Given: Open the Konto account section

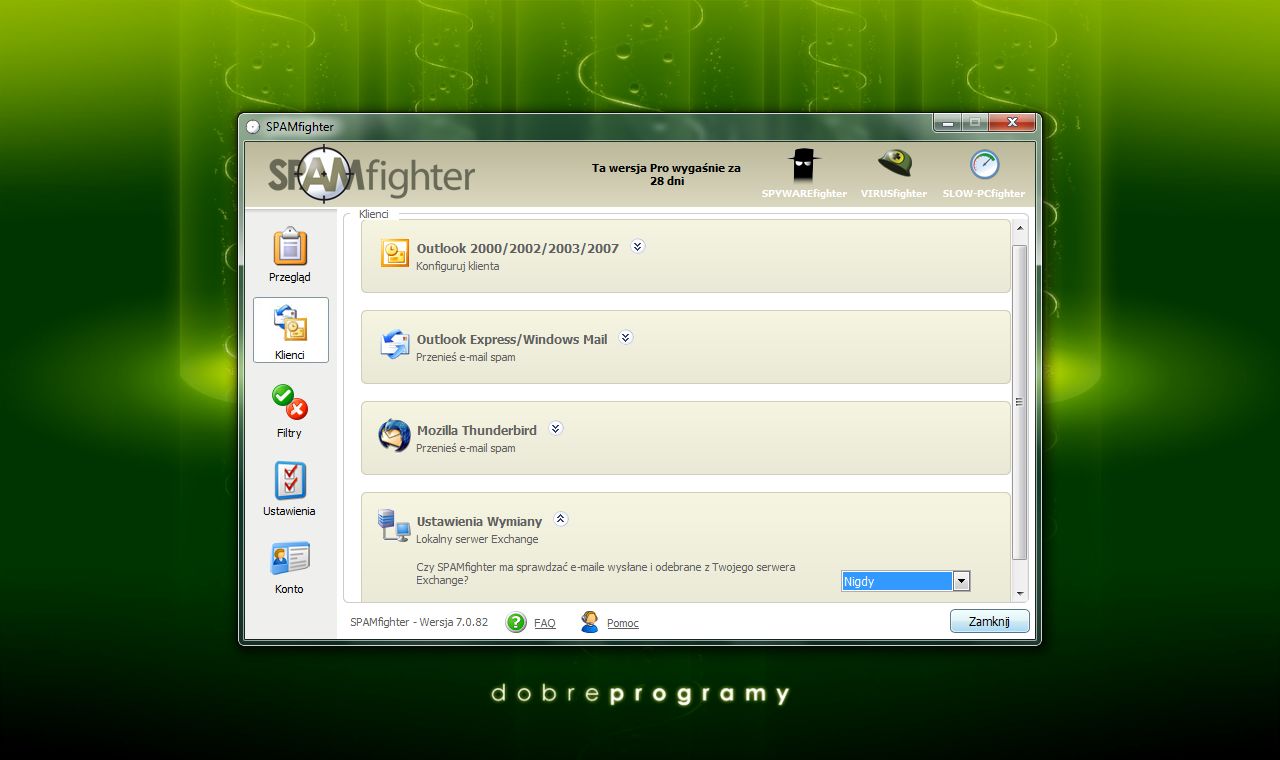Looking at the screenshot, I should pos(290,567).
